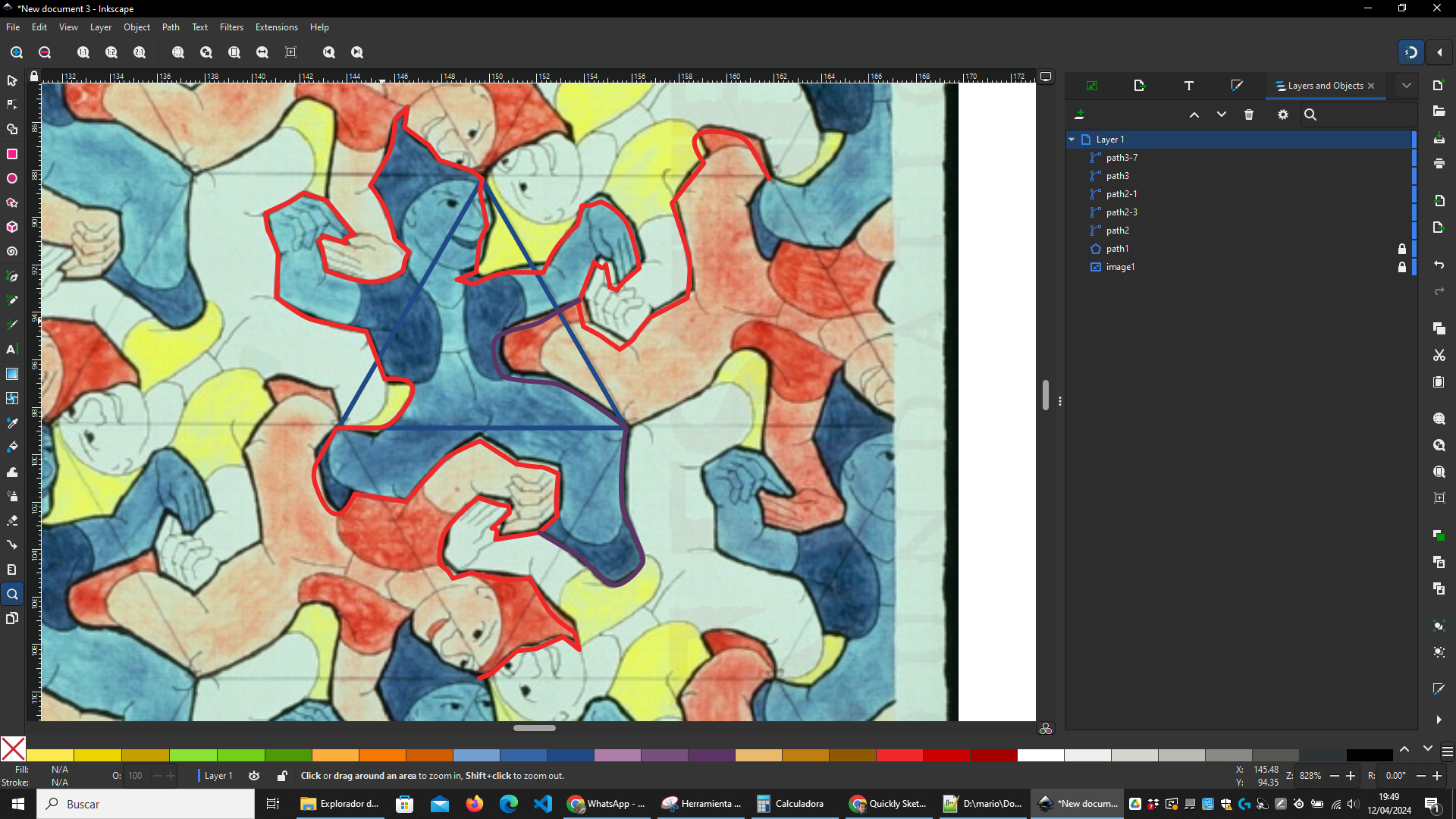The width and height of the screenshot is (1456, 819).
Task: Select the Eraser tool
Action: [x=12, y=520]
